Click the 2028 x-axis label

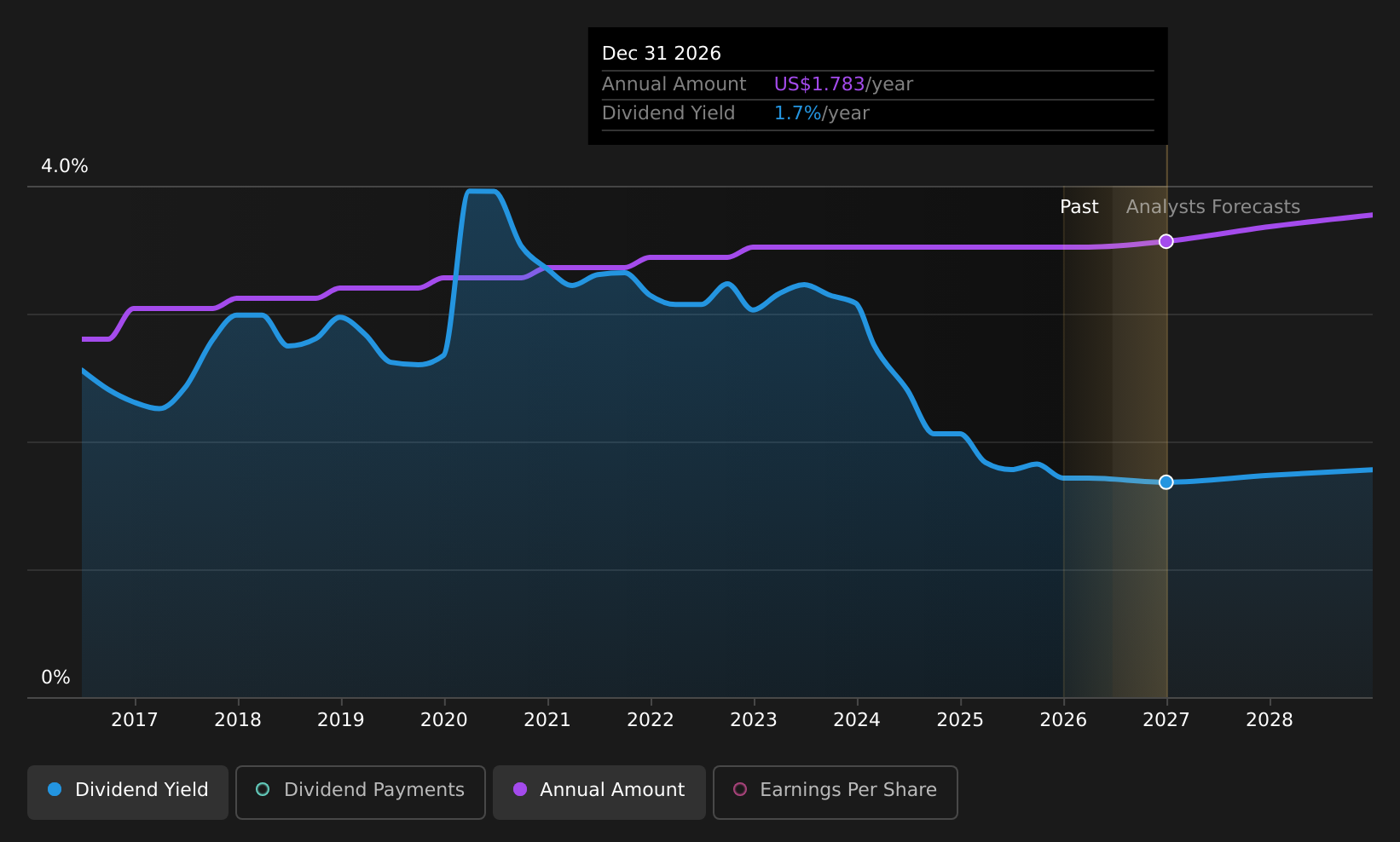(x=1270, y=720)
